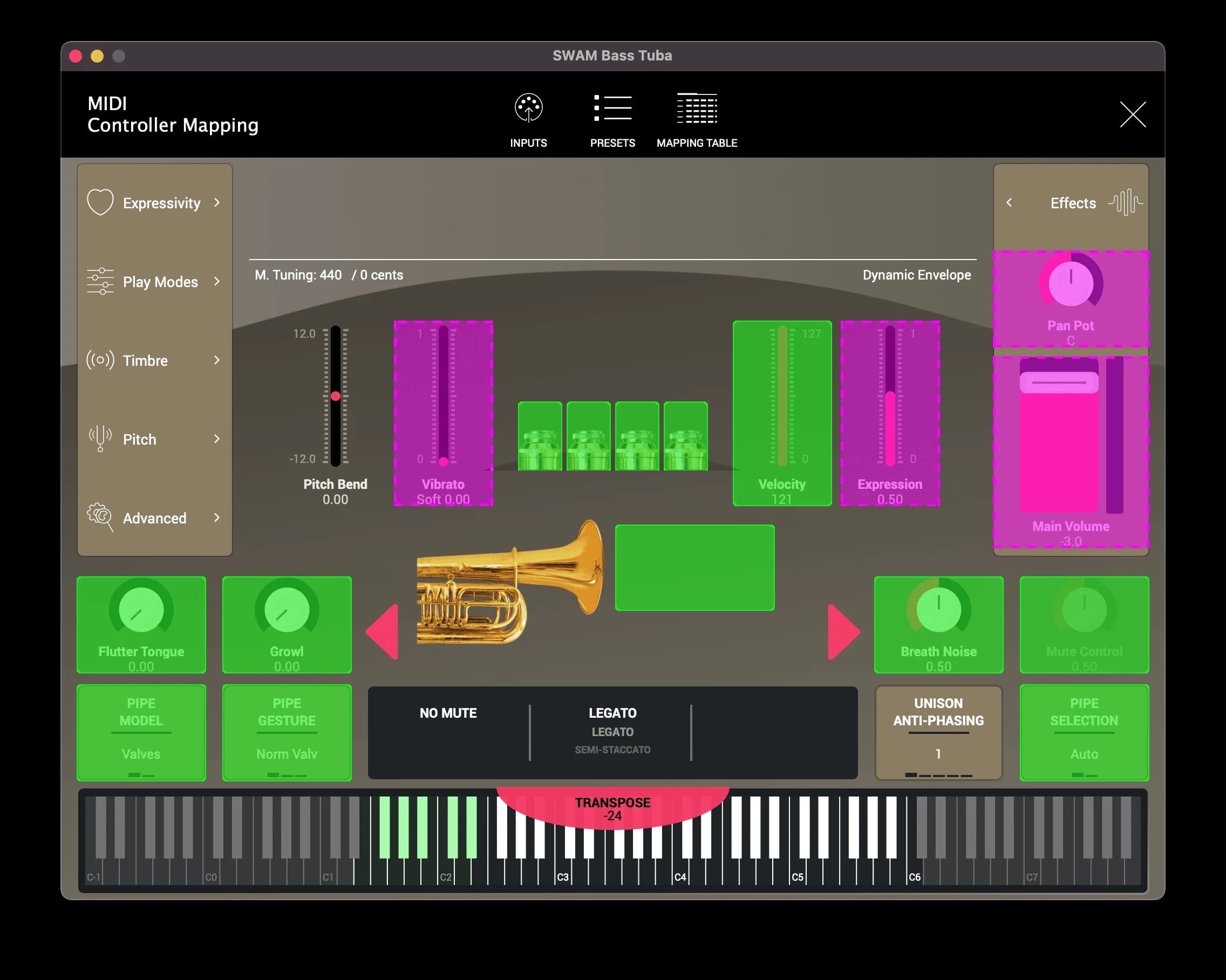1226x980 pixels.
Task: Open the INPUTS MIDI connector icon
Action: (528, 107)
